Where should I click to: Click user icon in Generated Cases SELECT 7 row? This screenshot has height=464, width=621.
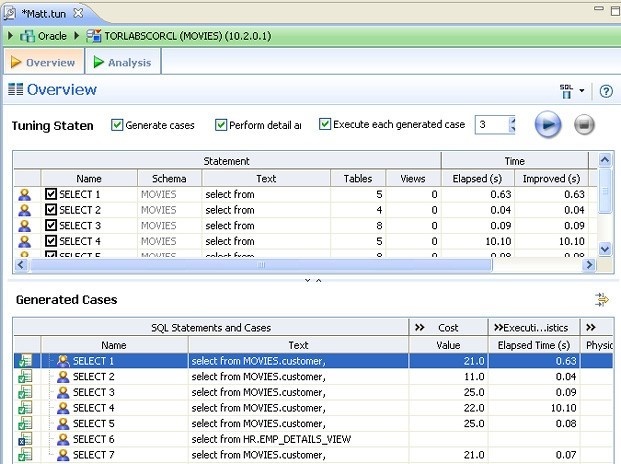click(63, 454)
